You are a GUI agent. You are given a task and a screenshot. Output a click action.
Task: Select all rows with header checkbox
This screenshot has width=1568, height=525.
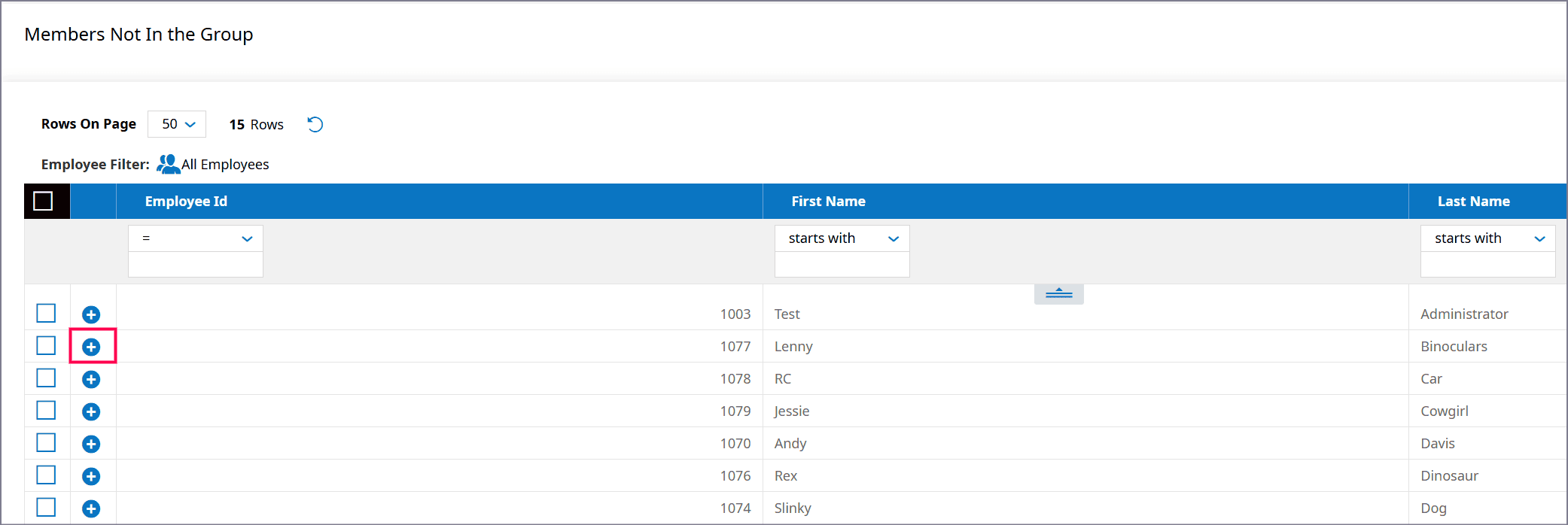tap(43, 201)
